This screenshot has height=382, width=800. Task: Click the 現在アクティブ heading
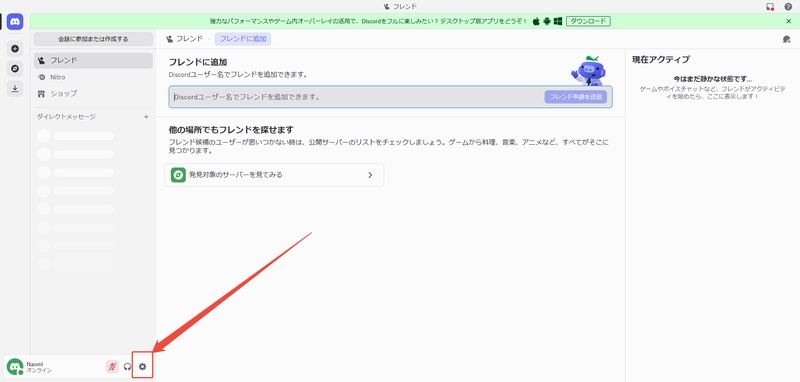(661, 59)
